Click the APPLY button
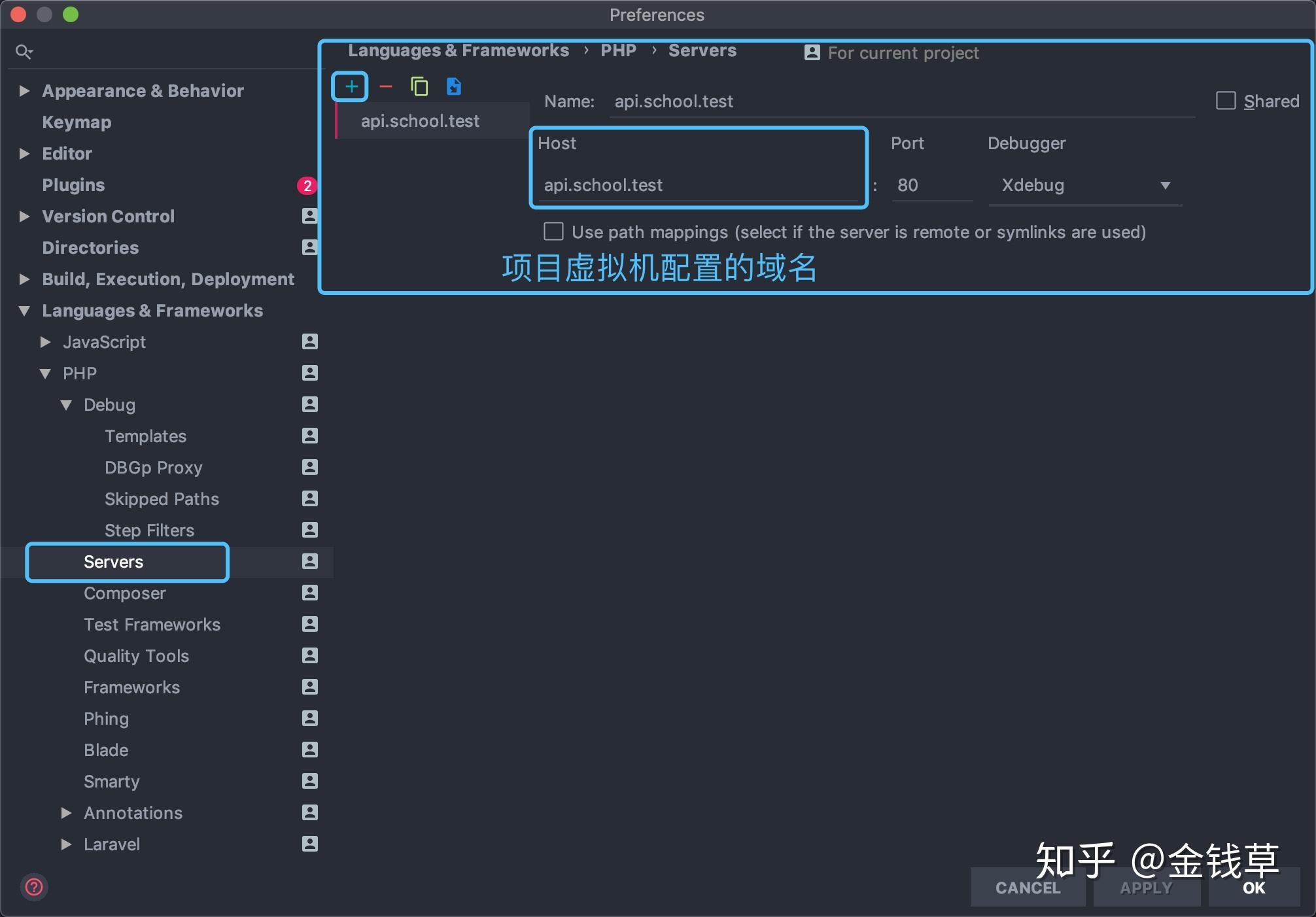The width and height of the screenshot is (1316, 917). tap(1146, 888)
